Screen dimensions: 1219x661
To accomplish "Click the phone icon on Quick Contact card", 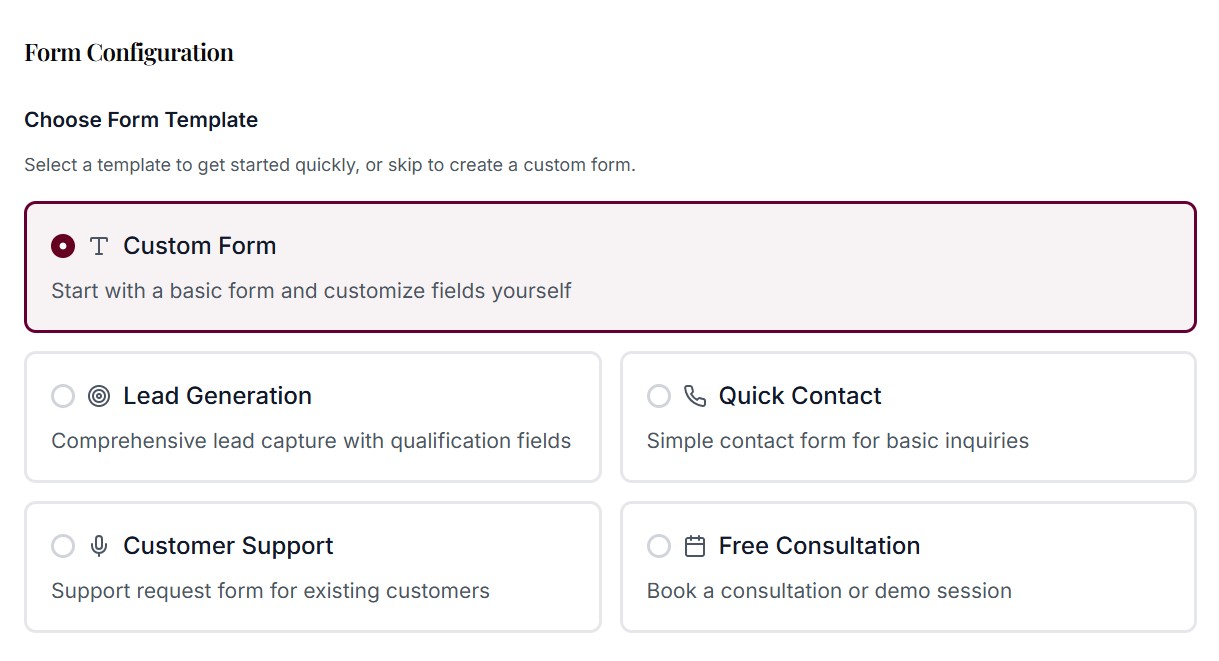I will pos(694,396).
